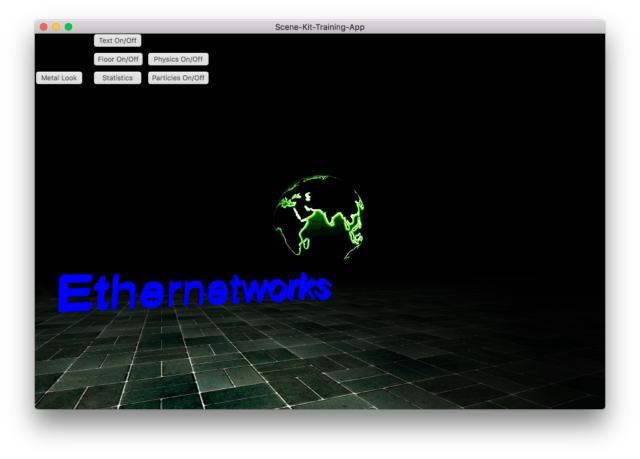
Task: Click the Scene-Kit-Training-App window title
Action: (320, 27)
